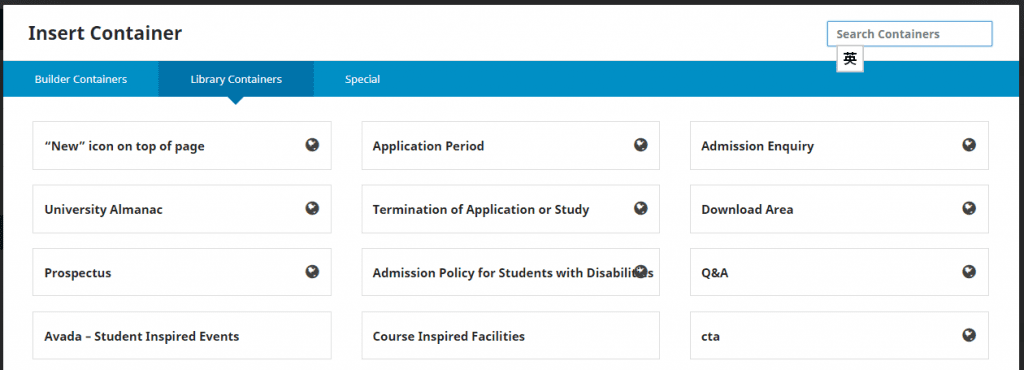1024x370 pixels.
Task: Click globe icon on University Almanac card
Action: 312,208
